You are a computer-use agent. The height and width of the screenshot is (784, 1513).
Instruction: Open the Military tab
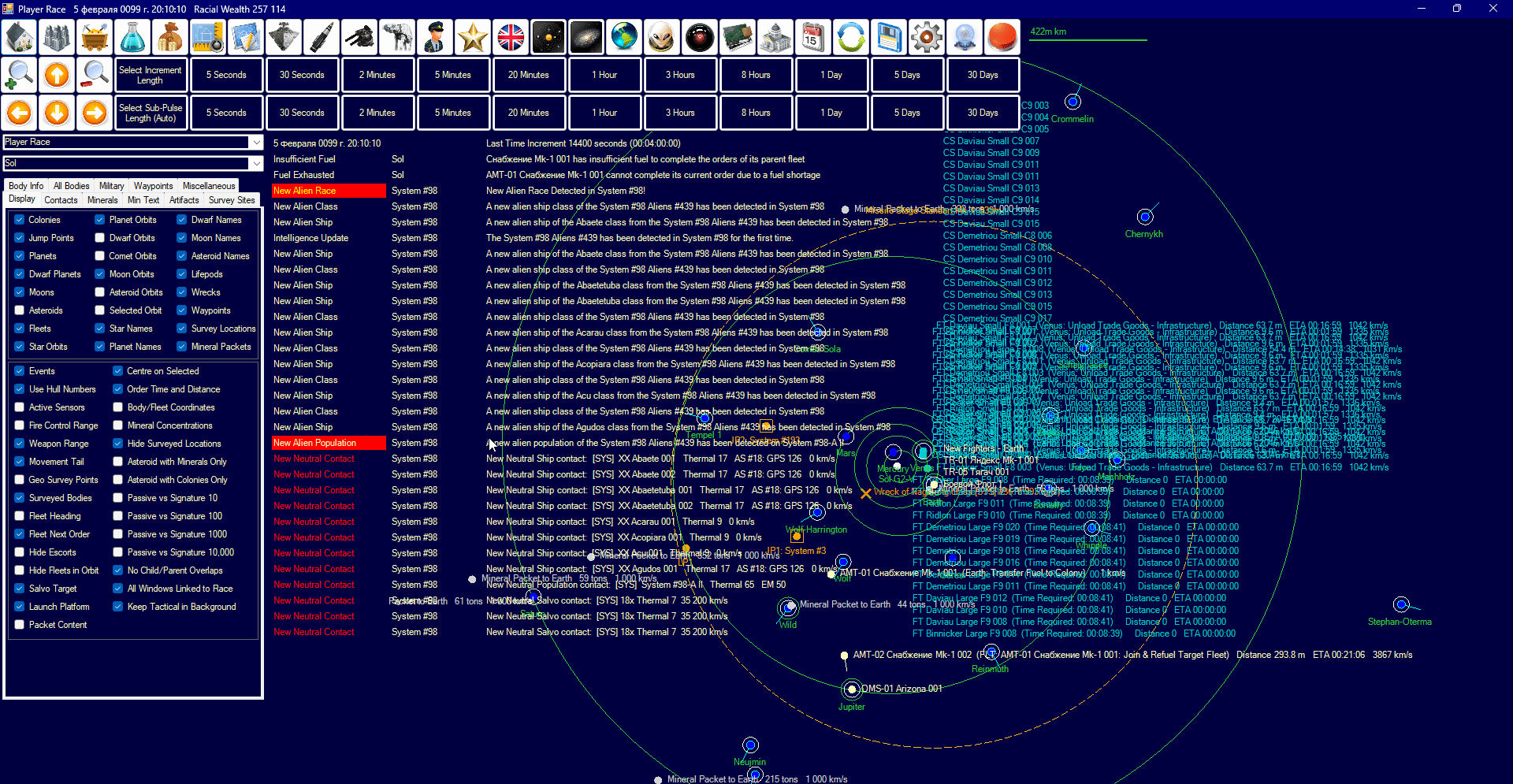[x=111, y=186]
